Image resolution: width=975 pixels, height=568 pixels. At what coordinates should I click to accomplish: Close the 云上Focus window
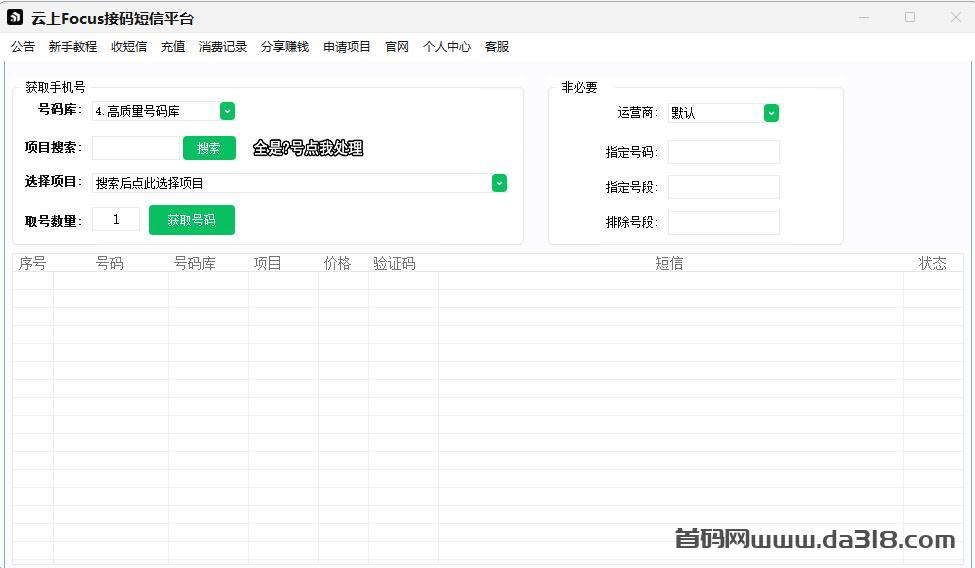point(956,17)
